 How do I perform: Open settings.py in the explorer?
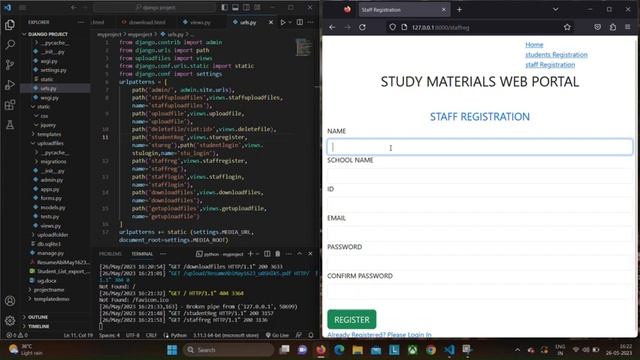coord(53,70)
